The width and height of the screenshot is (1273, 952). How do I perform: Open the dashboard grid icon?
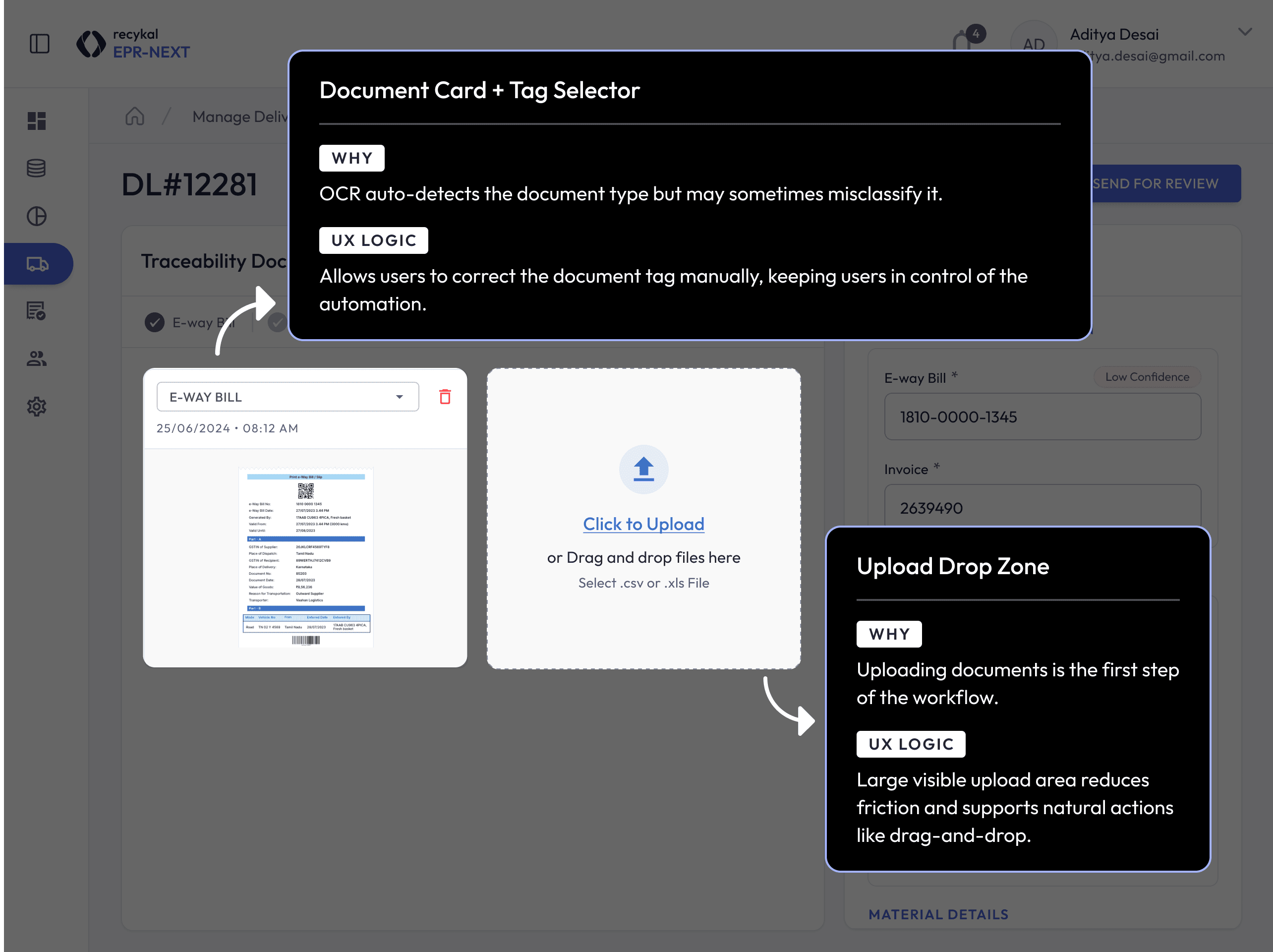coord(36,121)
